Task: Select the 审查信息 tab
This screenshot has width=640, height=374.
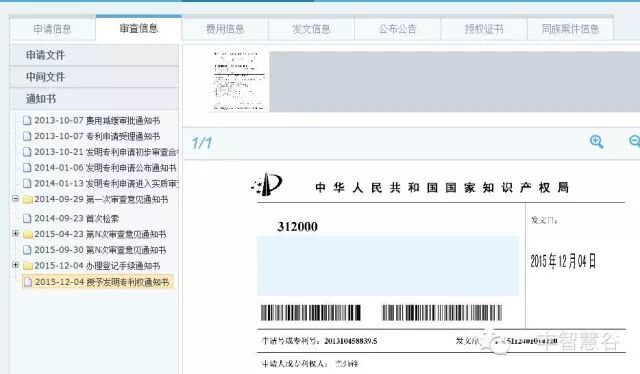Action: 138,28
